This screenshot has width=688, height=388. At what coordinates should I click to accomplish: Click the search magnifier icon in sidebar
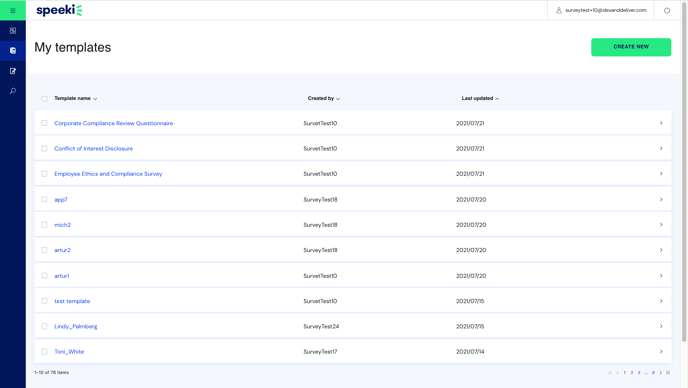(x=13, y=91)
